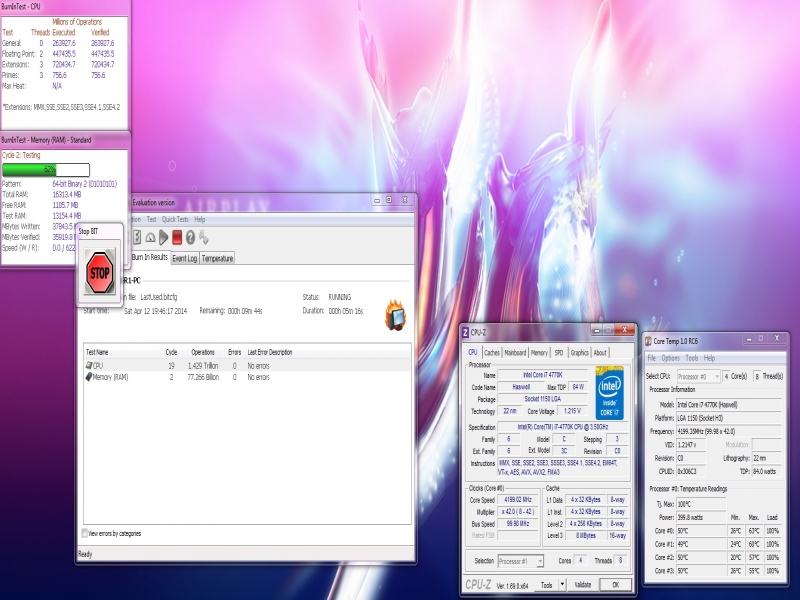Viewport: 800px width, 600px height.
Task: Open the question mark help toolbar icon
Action: click(190, 237)
